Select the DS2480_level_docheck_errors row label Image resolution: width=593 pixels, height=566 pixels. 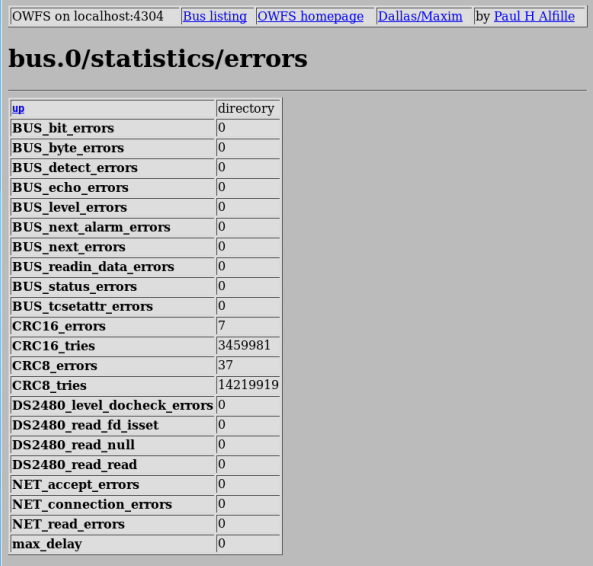click(x=113, y=405)
